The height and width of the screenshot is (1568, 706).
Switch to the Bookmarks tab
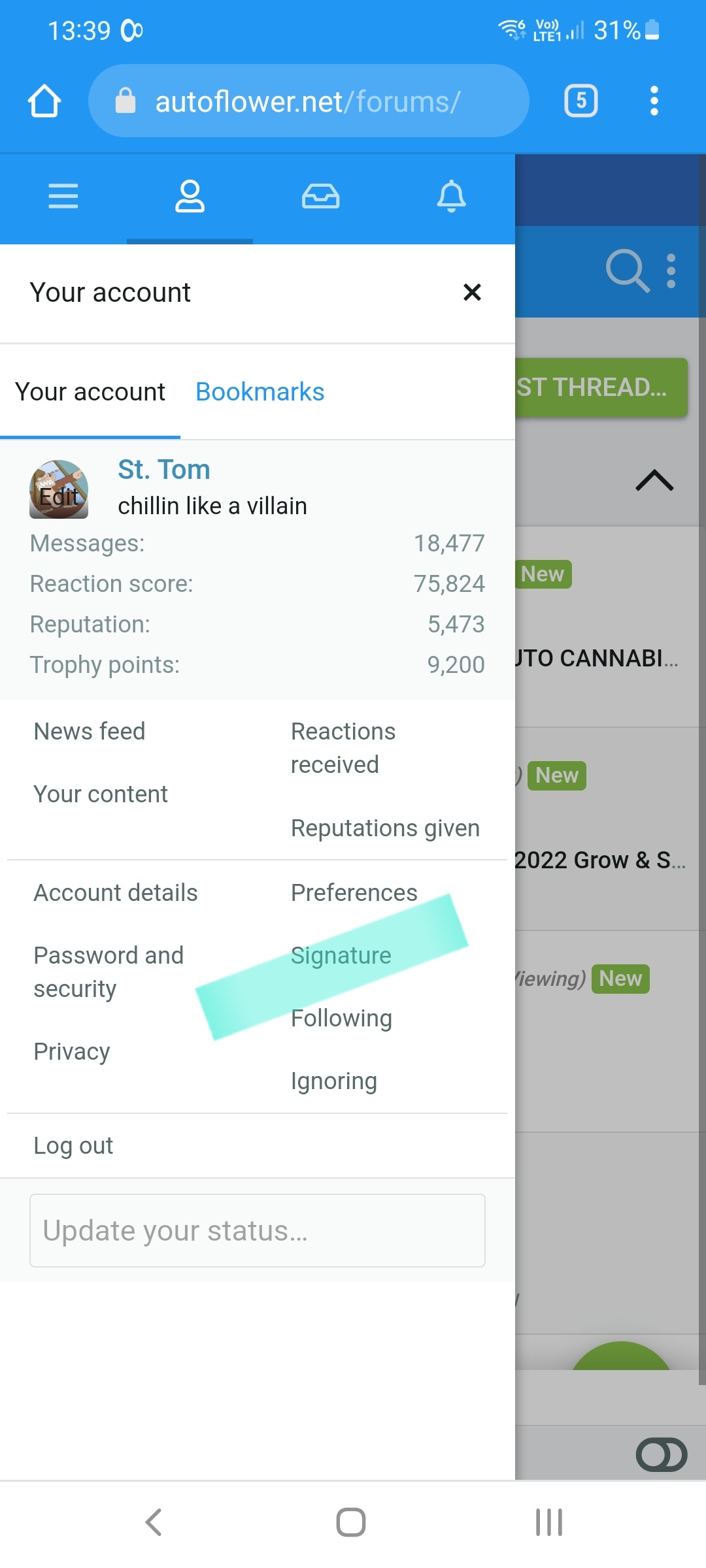coord(260,392)
